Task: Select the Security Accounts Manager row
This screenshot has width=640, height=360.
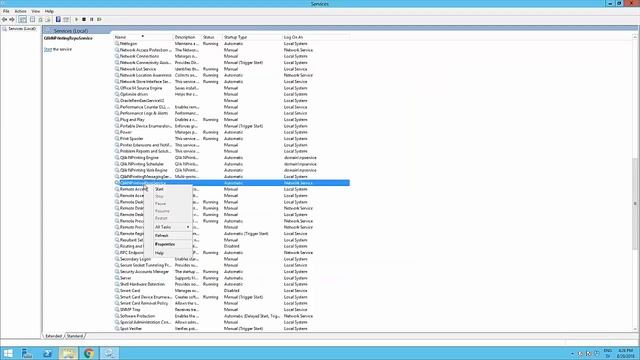Action: [x=232, y=272]
